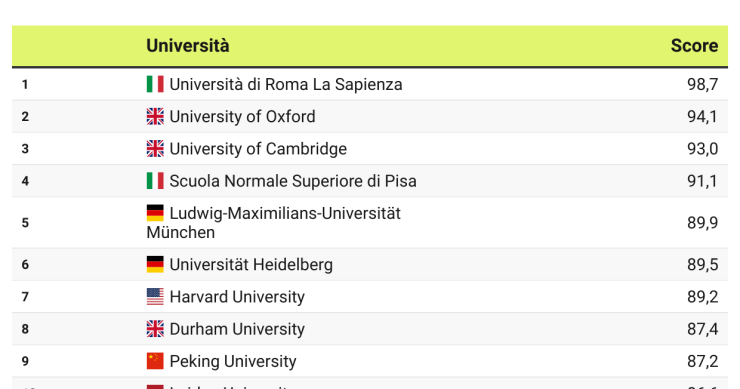
Task: Click the US flag beside Harvard University
Action: tap(155, 296)
